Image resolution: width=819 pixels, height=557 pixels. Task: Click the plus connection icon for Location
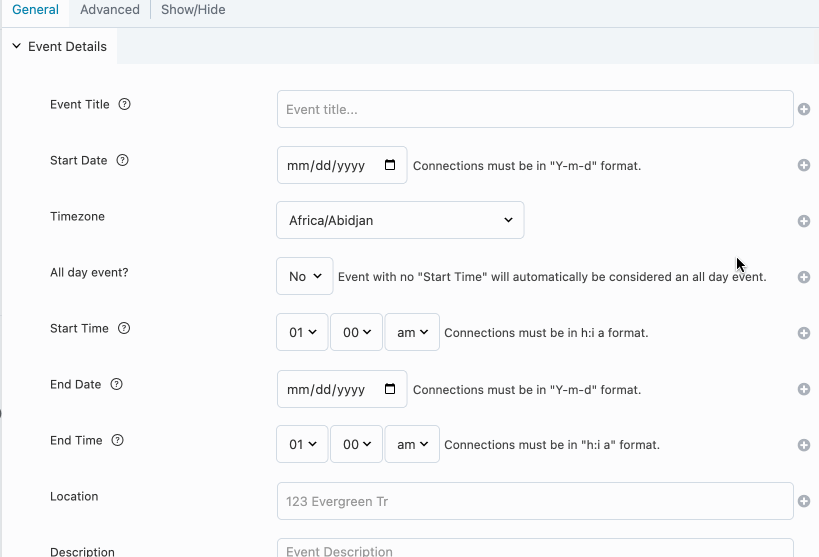[x=804, y=501]
